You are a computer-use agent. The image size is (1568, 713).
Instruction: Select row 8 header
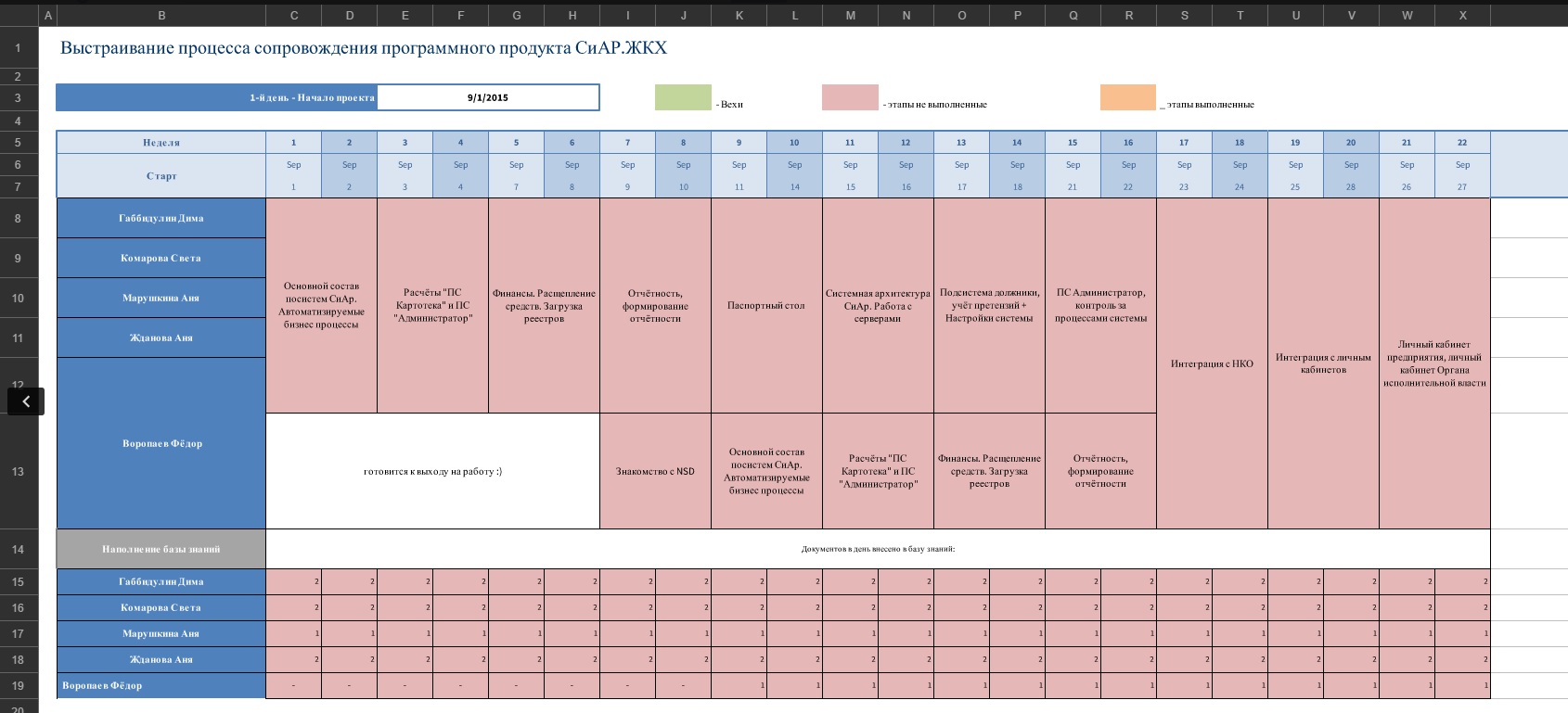pyautogui.click(x=19, y=218)
